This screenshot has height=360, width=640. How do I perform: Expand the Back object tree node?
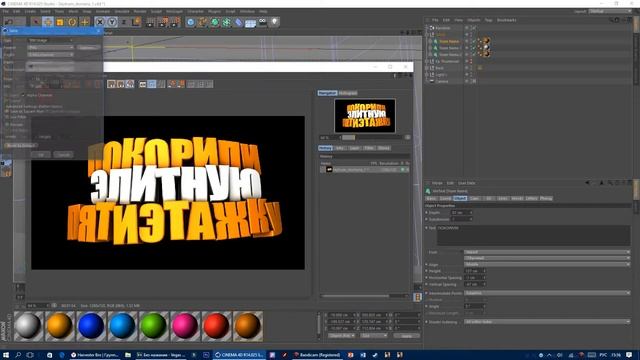point(427,68)
